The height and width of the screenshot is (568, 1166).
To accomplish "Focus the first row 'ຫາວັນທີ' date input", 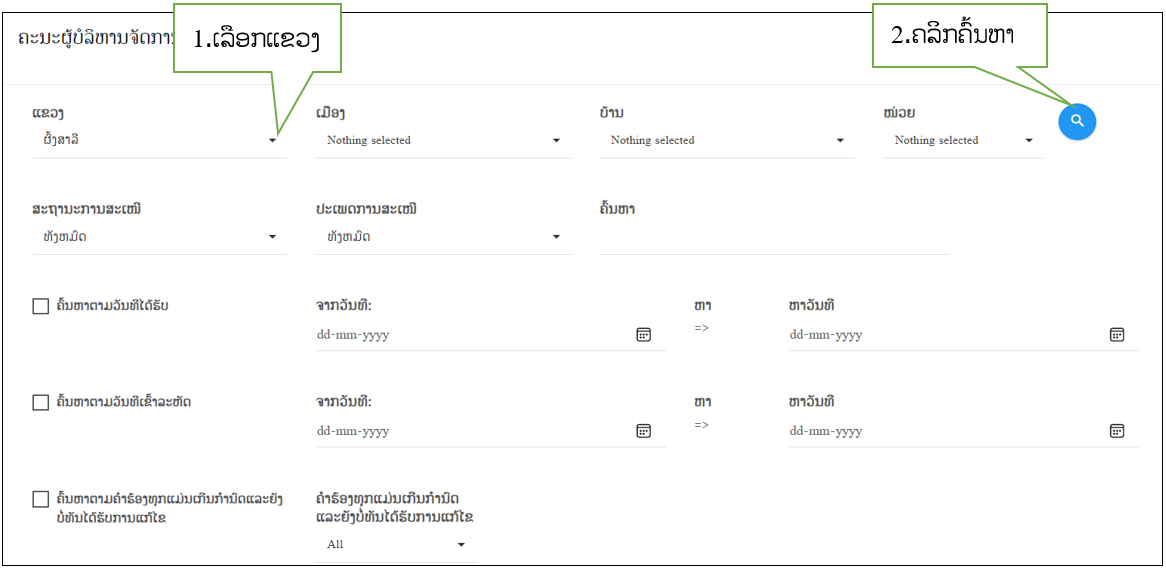I will (x=943, y=335).
